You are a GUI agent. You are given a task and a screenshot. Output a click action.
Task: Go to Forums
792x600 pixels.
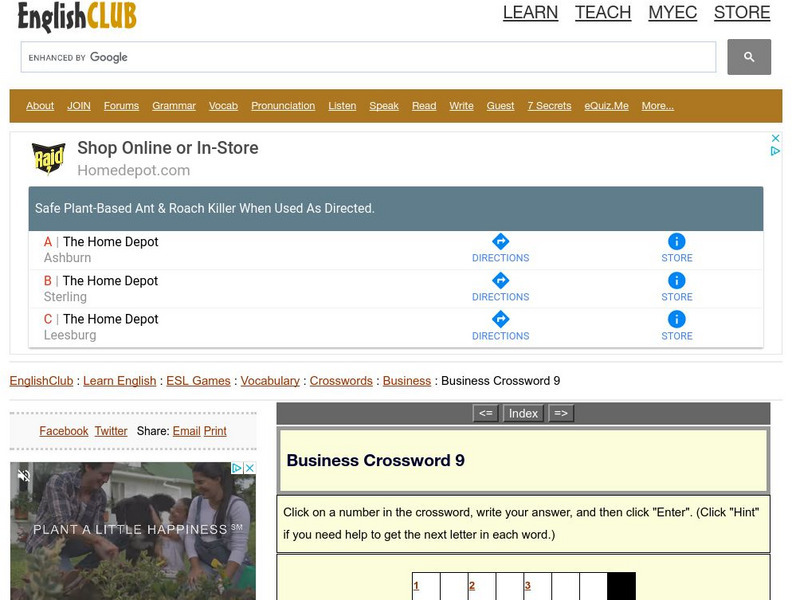[x=121, y=106]
